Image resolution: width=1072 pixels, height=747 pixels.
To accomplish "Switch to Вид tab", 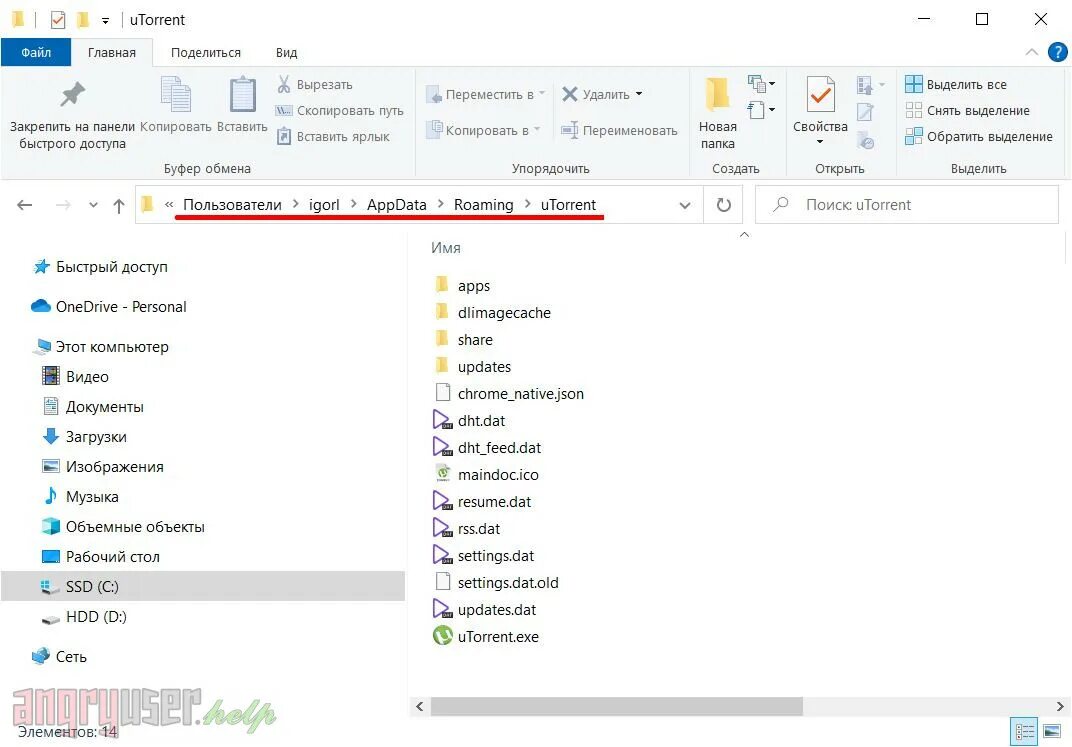I will pyautogui.click(x=286, y=53).
